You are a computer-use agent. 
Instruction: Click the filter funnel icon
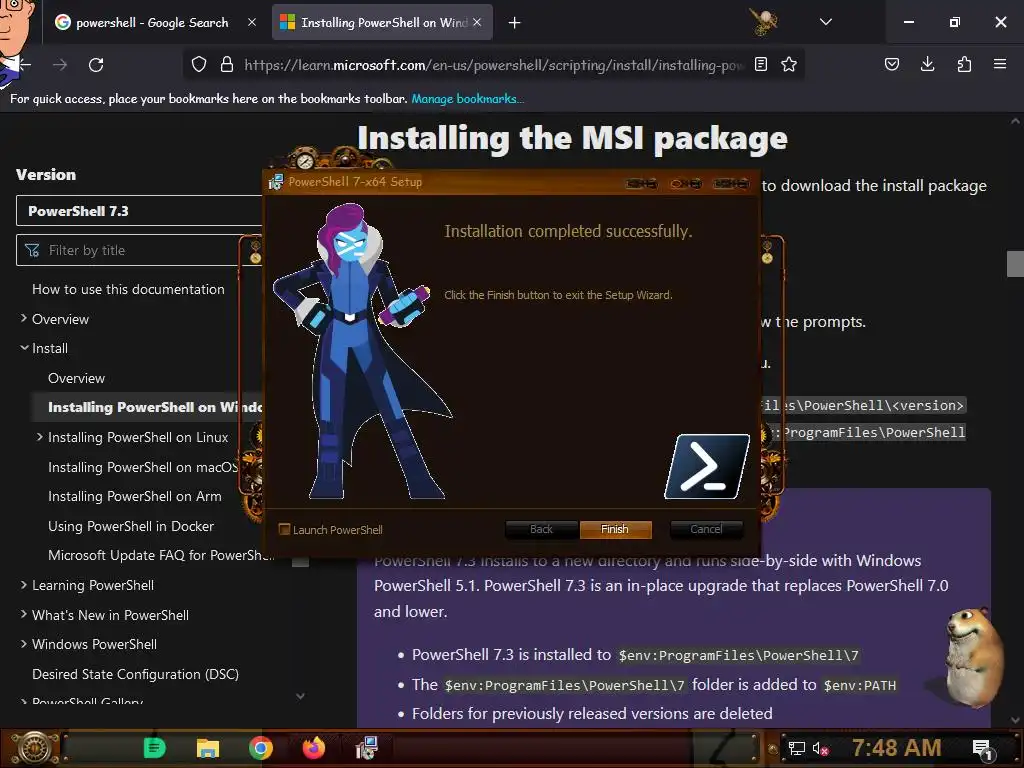point(32,250)
